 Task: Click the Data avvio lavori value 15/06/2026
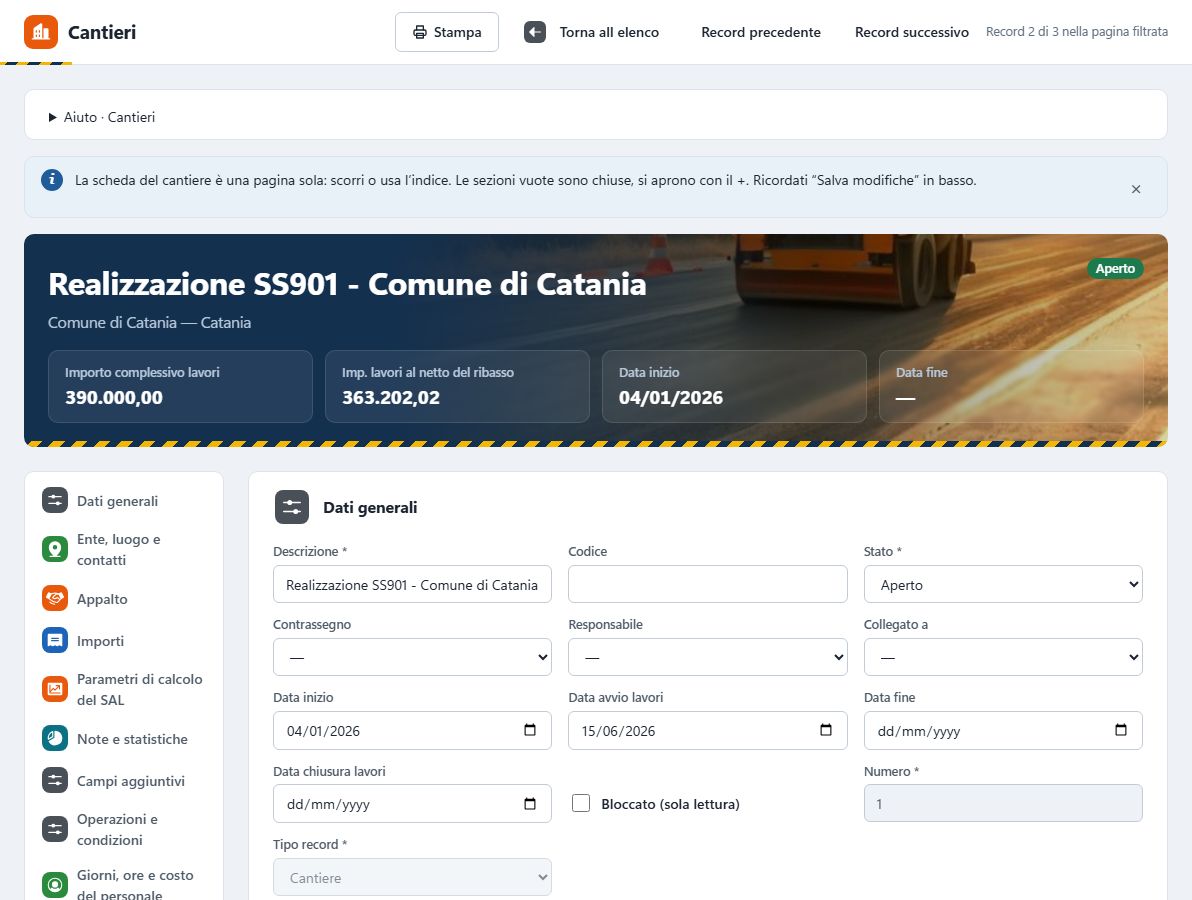[x=618, y=731]
